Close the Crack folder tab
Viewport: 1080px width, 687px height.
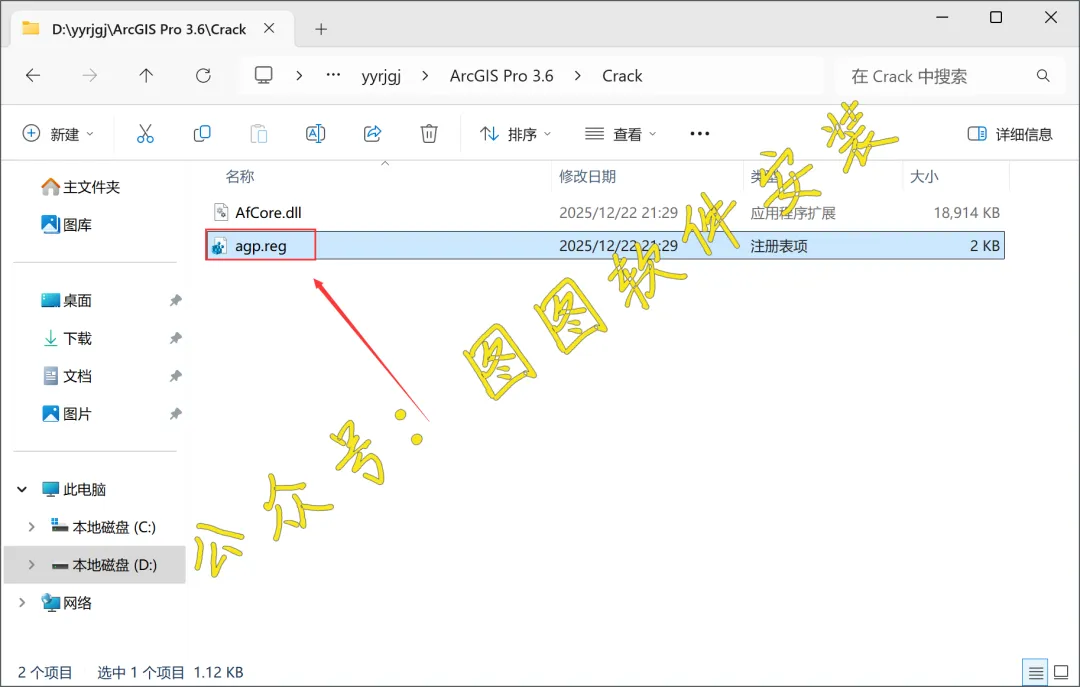[x=269, y=28]
